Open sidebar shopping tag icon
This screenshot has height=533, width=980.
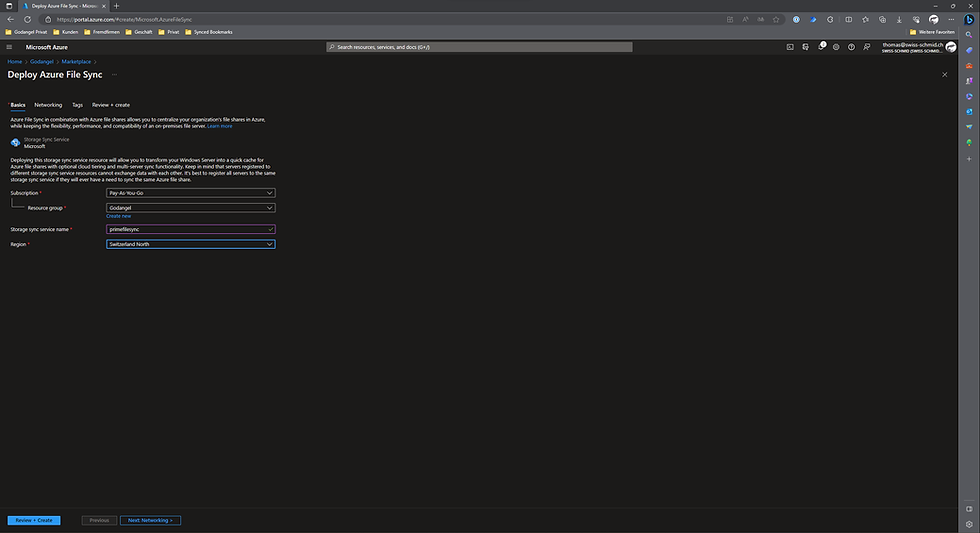coord(969,50)
